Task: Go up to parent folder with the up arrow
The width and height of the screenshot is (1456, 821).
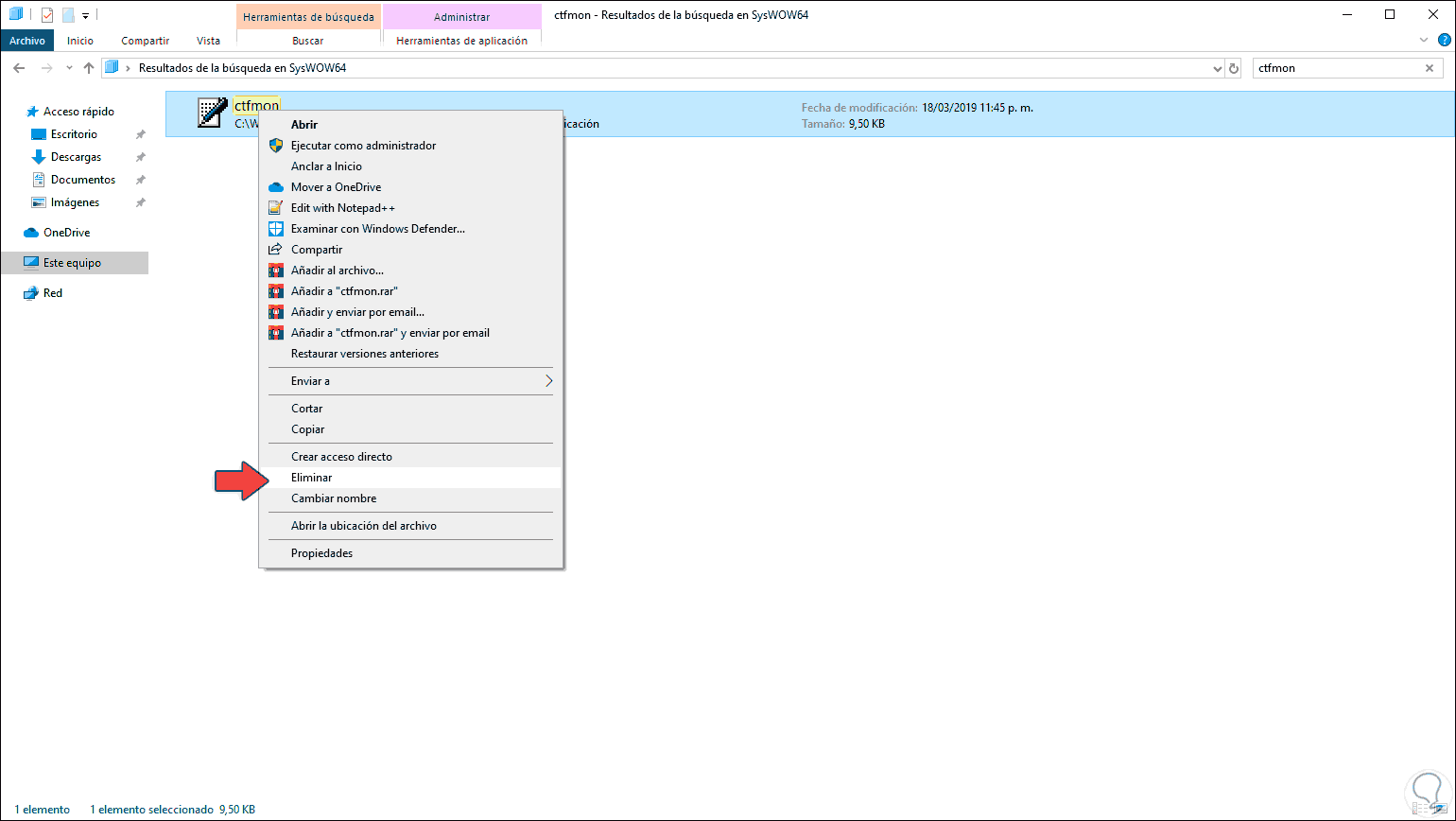Action: coord(89,68)
